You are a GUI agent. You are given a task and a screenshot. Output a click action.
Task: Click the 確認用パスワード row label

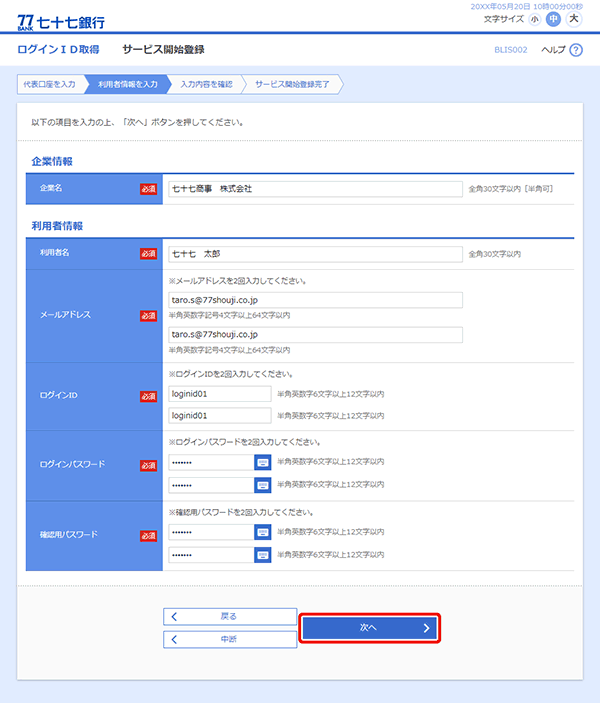tap(69, 534)
